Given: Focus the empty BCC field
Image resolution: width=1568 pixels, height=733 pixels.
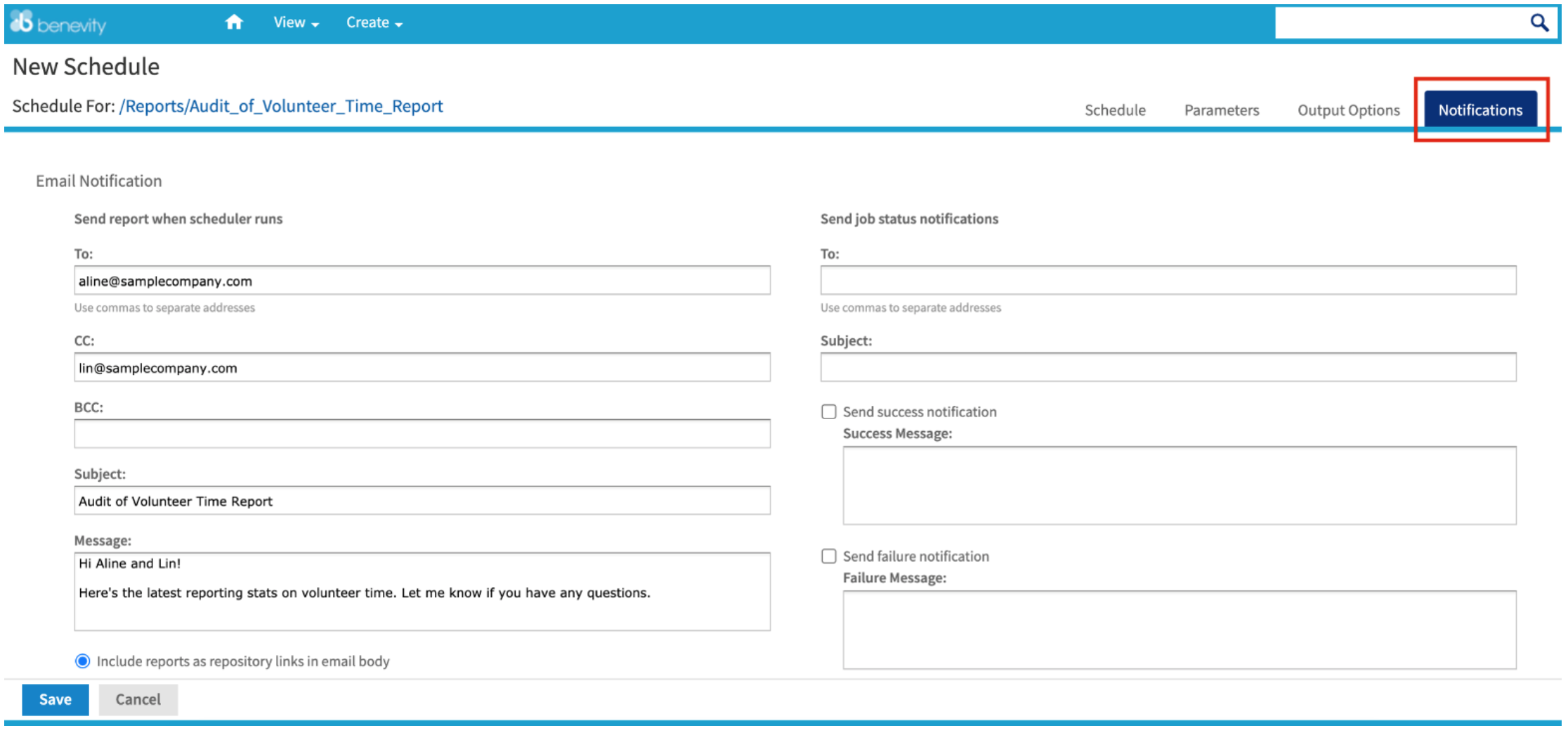Looking at the screenshot, I should coord(422,434).
